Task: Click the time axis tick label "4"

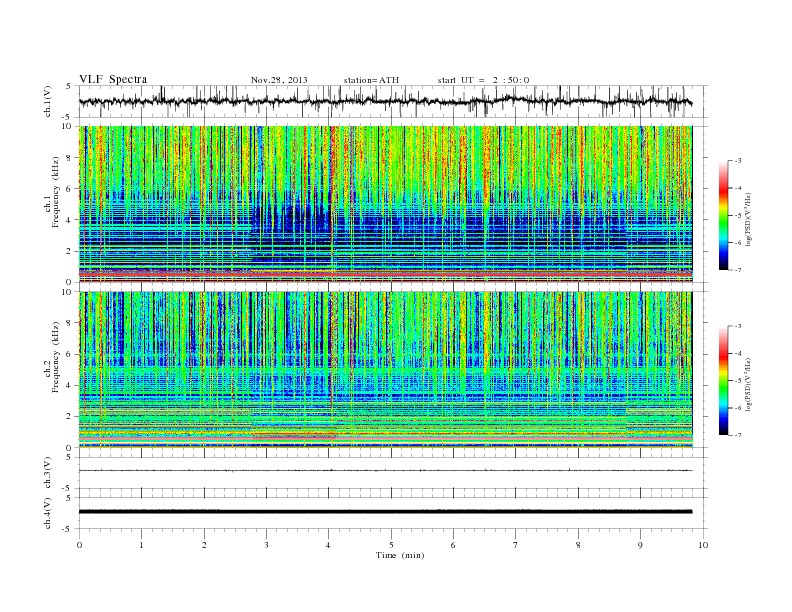Action: click(x=328, y=545)
